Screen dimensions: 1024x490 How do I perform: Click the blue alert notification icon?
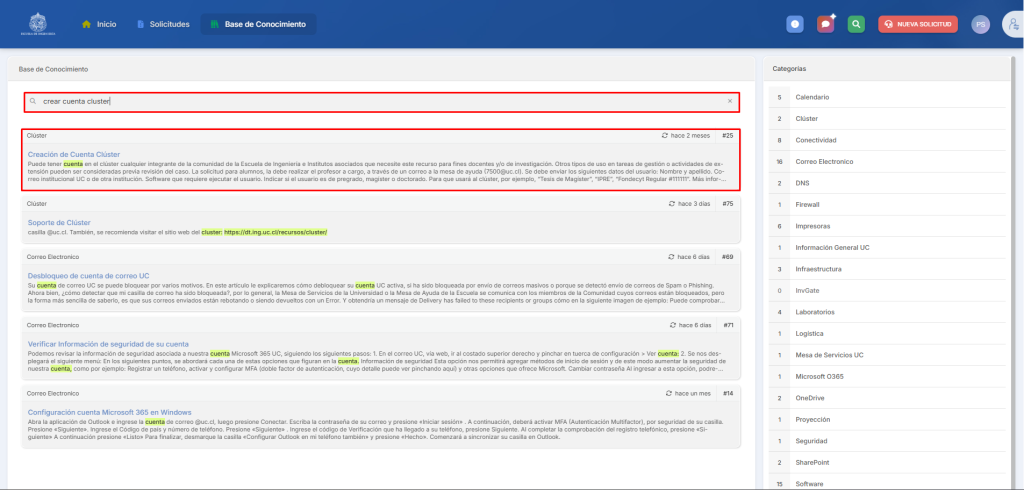click(x=795, y=24)
